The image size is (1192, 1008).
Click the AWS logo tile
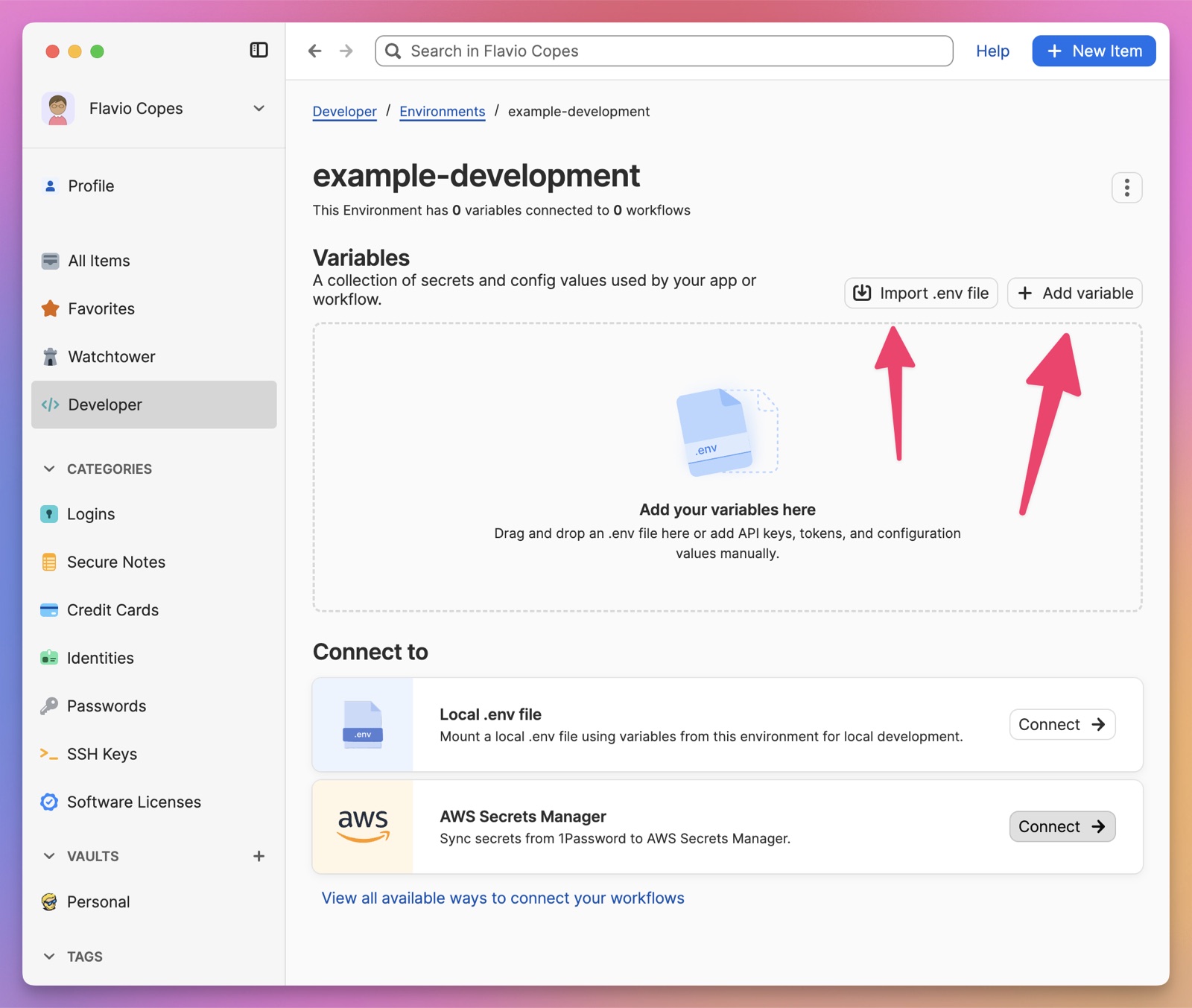coord(363,826)
